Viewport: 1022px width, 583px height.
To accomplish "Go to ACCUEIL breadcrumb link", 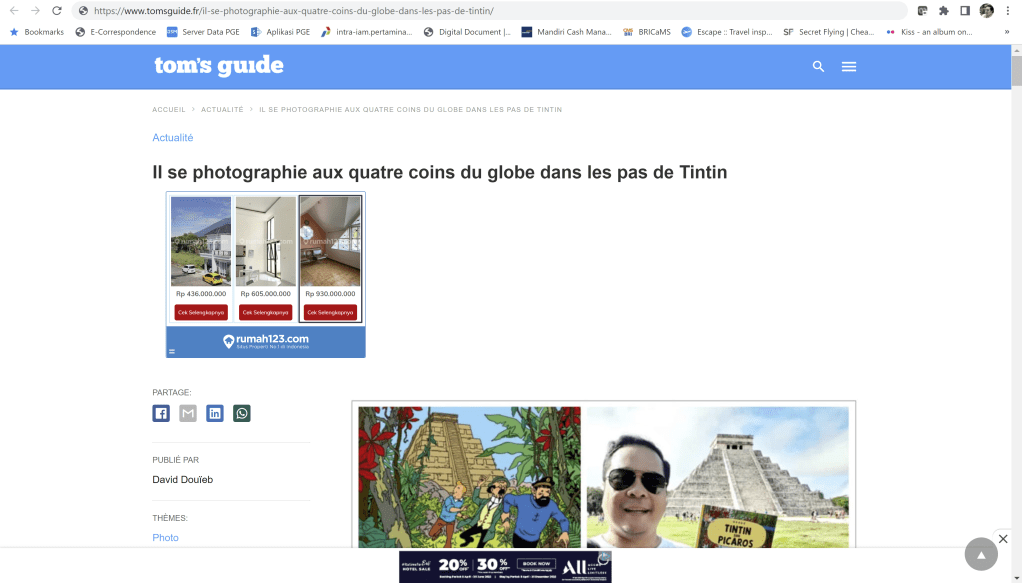I will coord(169,109).
